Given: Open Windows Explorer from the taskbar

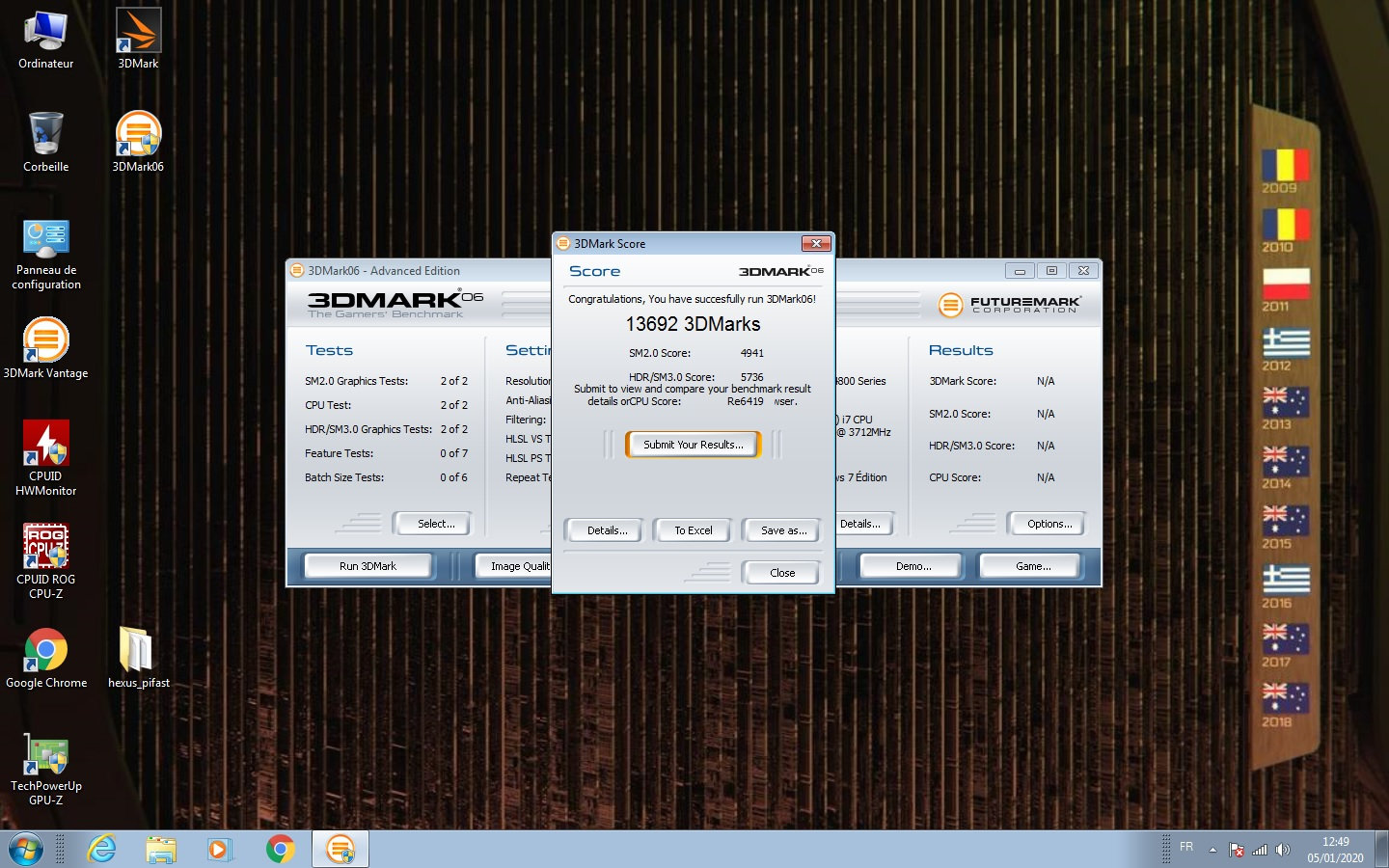Looking at the screenshot, I should point(161,849).
